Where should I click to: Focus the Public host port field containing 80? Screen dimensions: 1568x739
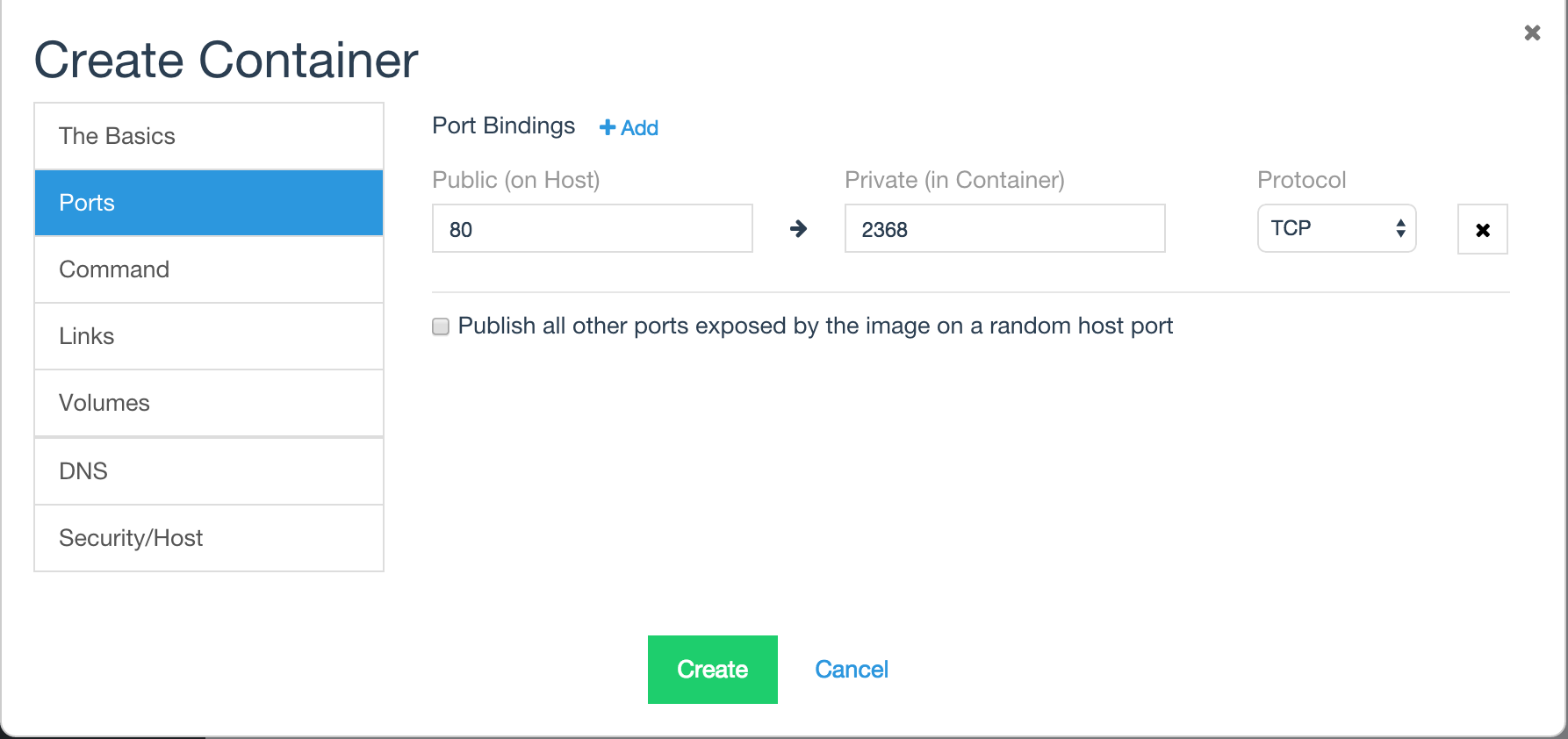pyautogui.click(x=593, y=228)
